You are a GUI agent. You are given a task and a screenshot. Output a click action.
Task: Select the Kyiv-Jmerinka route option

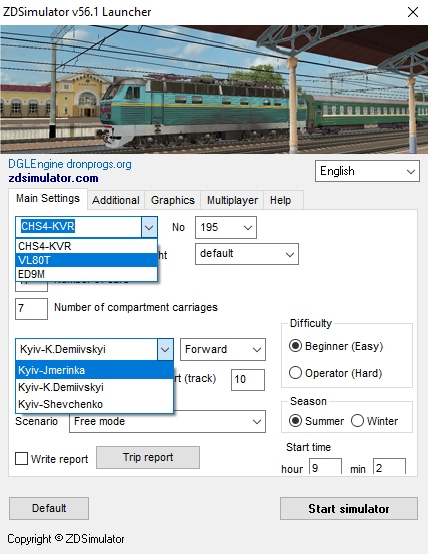[x=94, y=370]
